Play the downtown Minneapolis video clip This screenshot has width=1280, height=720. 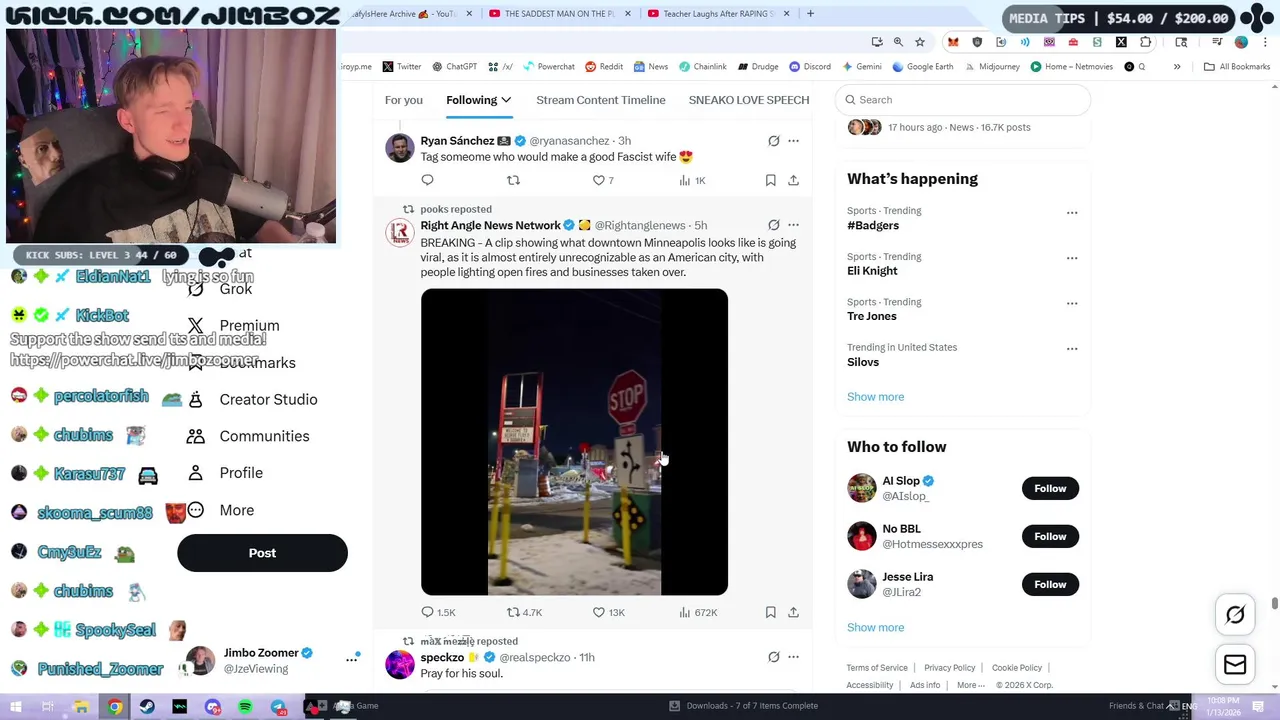574,442
